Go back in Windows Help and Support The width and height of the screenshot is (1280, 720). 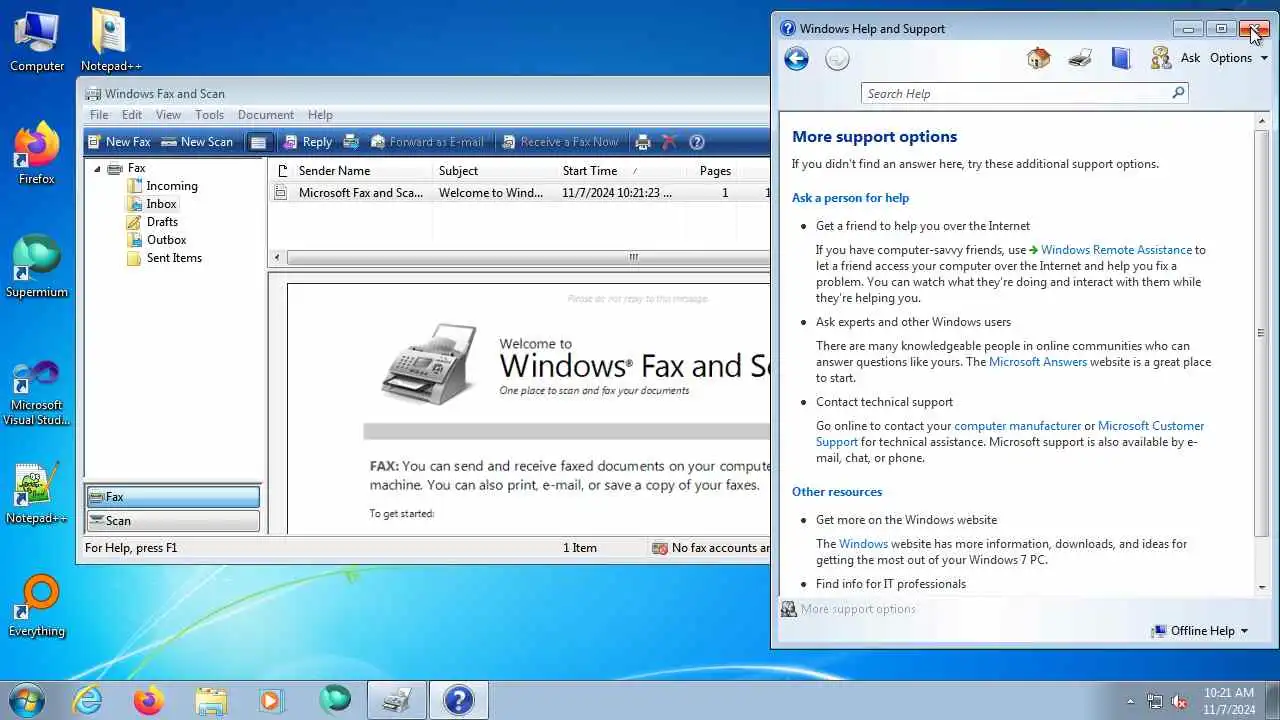click(796, 59)
